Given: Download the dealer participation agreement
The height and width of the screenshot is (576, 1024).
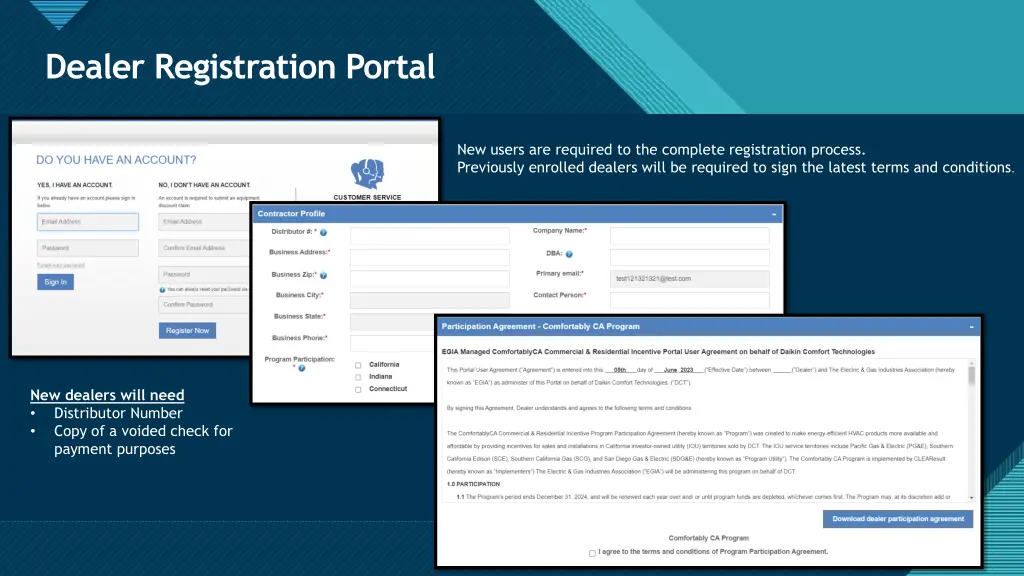Looking at the screenshot, I should (898, 519).
